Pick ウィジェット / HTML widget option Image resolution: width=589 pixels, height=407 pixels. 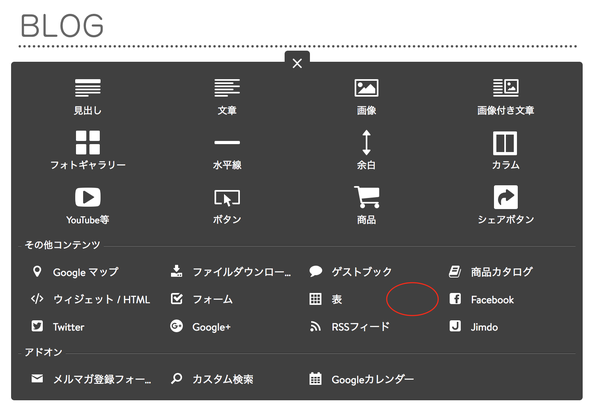point(90,299)
